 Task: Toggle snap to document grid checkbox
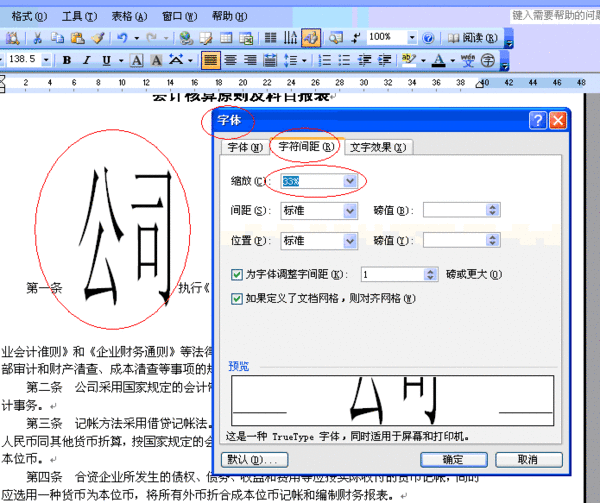point(237,299)
